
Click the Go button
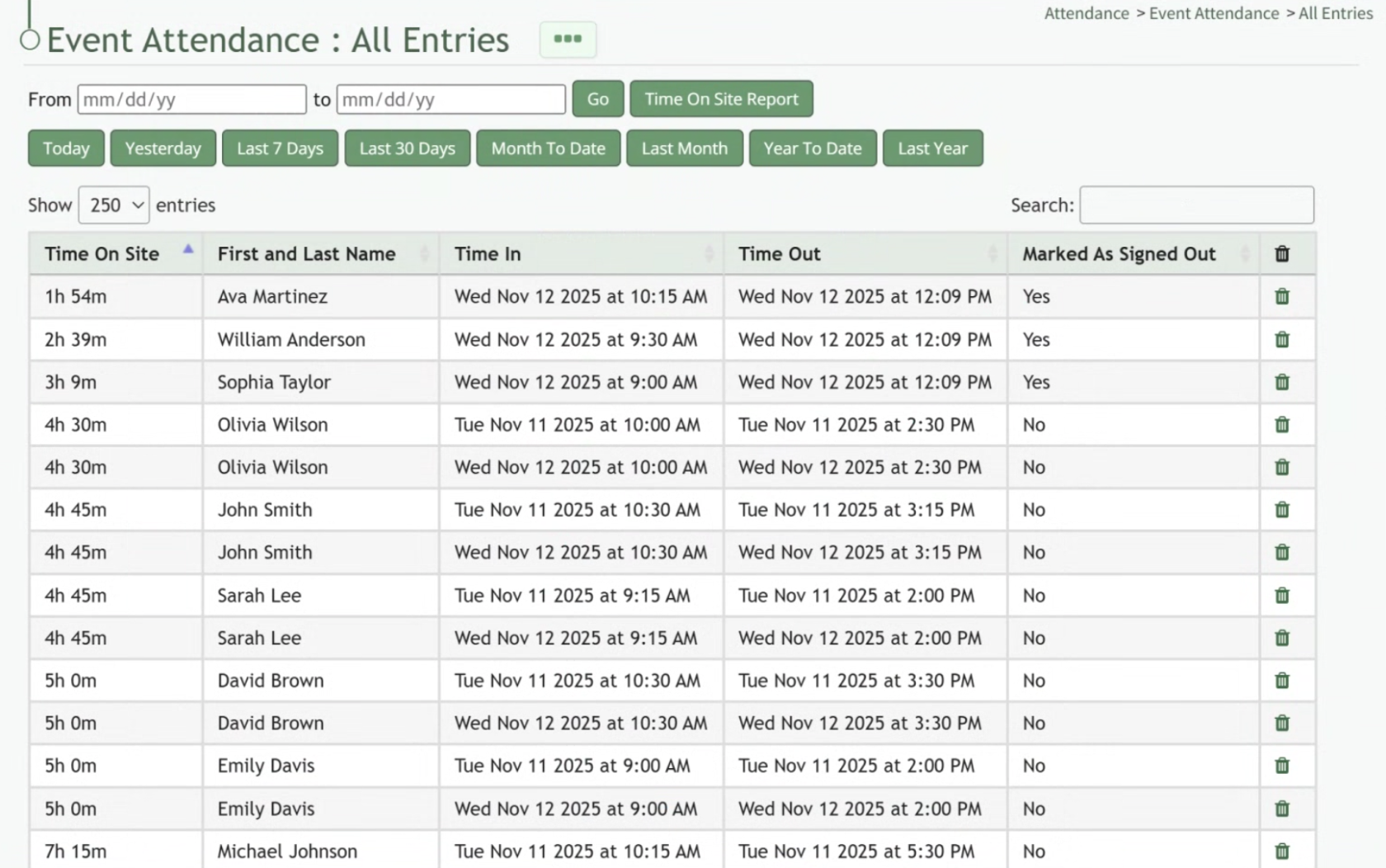click(598, 99)
